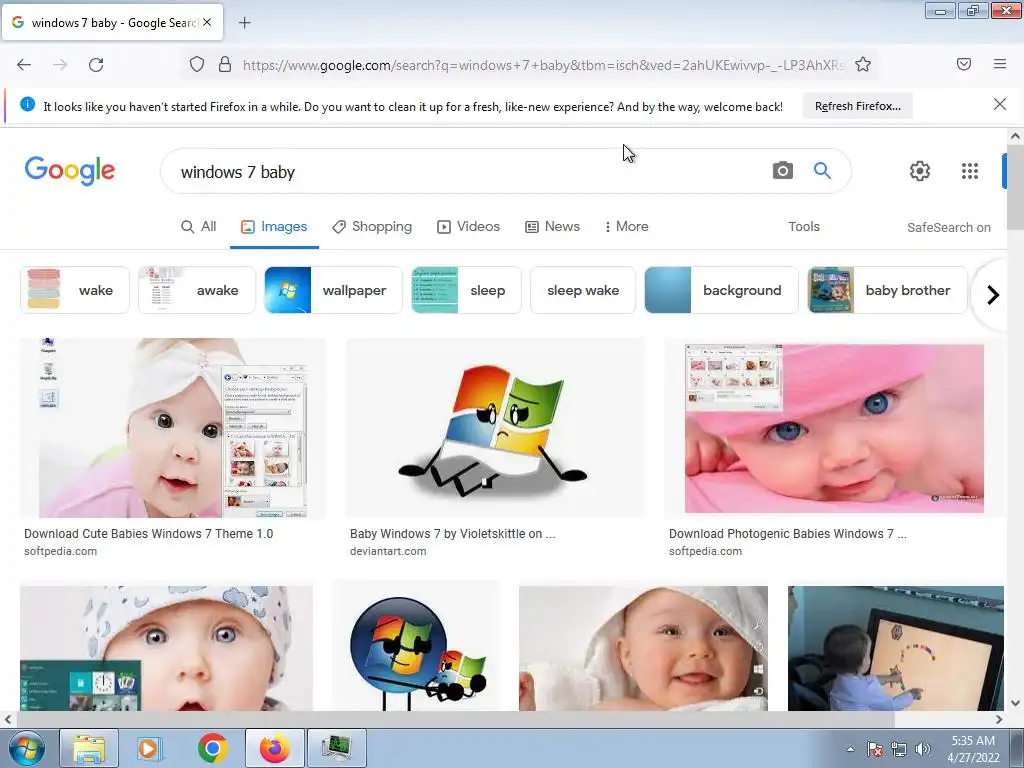Select the wallpaper suggestion chip

pyautogui.click(x=333, y=290)
